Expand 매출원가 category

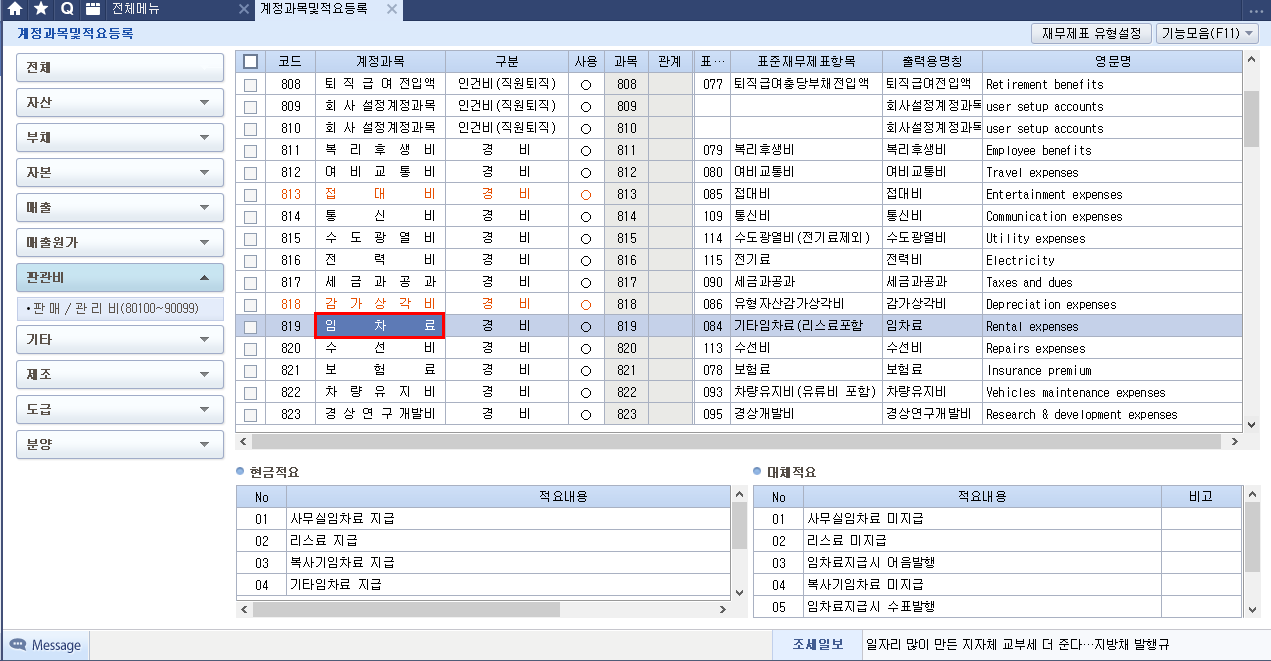120,242
